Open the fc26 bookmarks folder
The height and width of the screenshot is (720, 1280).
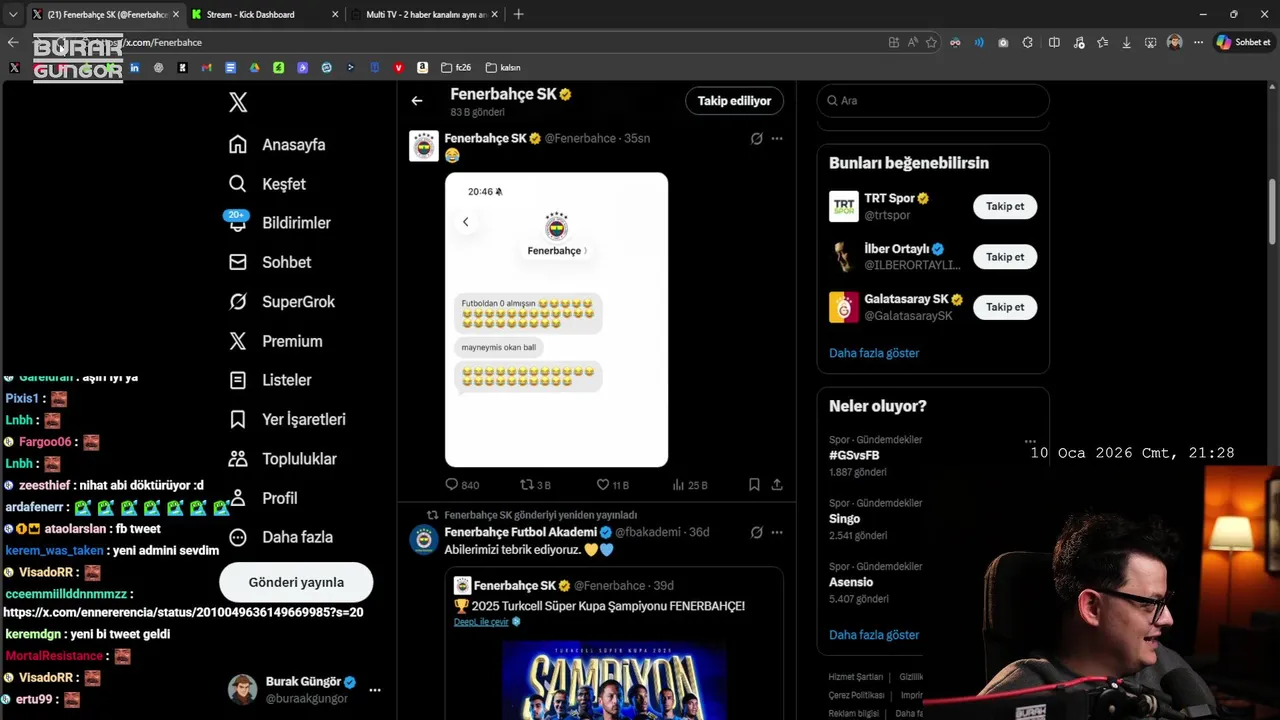pos(455,68)
